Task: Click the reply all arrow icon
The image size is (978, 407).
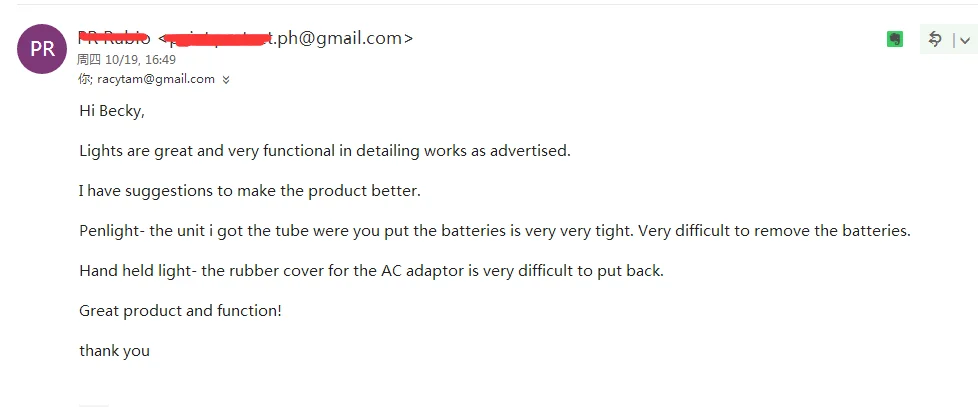Action: (x=935, y=39)
